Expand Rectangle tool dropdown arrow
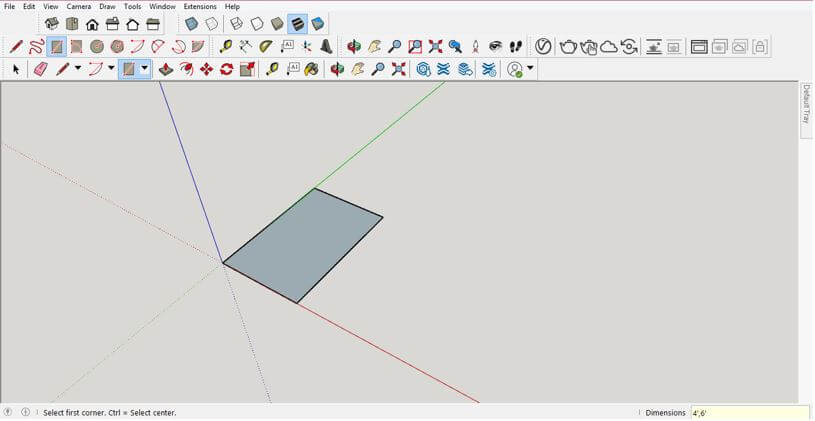 [144, 68]
